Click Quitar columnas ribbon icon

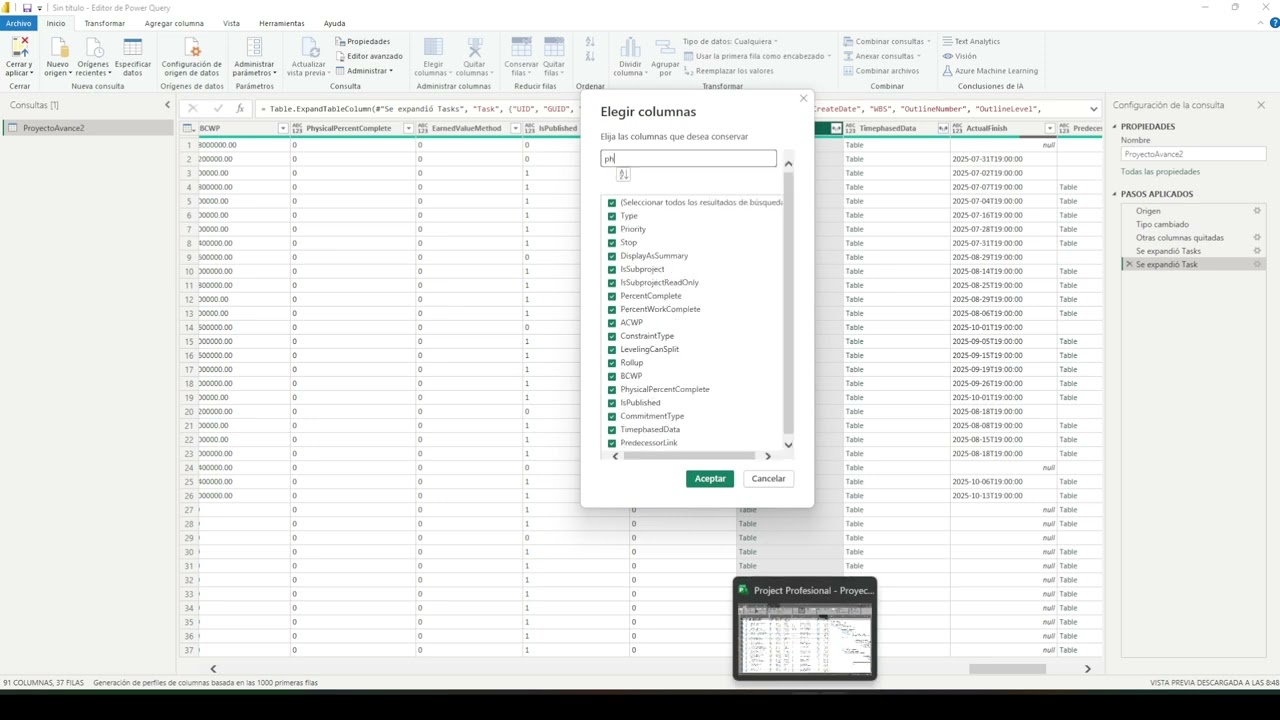coord(474,48)
